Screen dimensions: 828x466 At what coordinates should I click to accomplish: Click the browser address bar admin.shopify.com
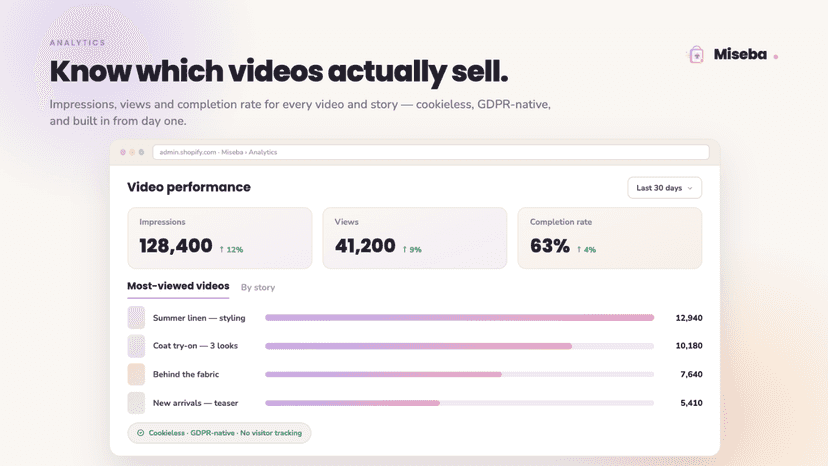coord(430,152)
